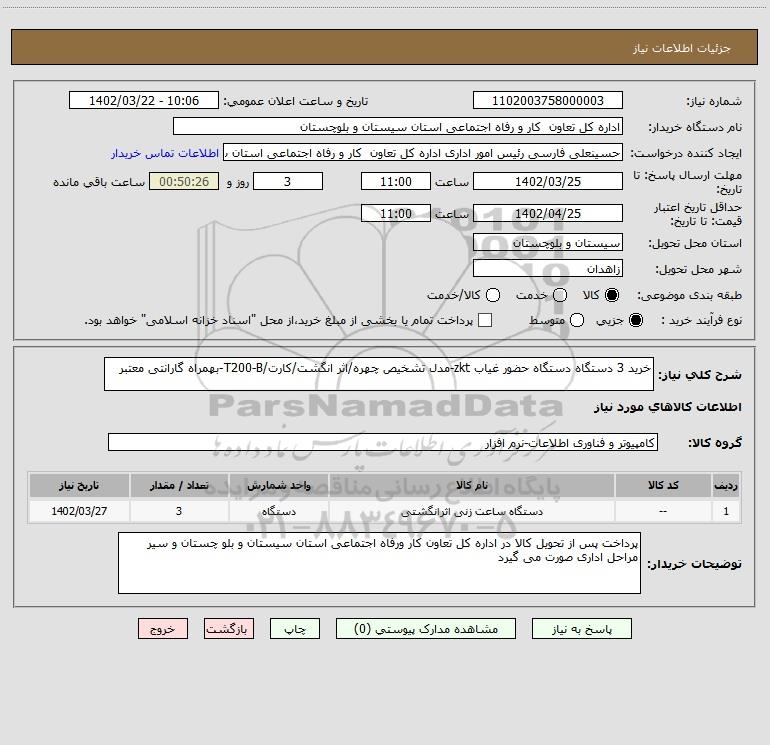
Task: Click the item name دستگاه ساعت زنی اثرانگشتی
Action: coord(472,511)
